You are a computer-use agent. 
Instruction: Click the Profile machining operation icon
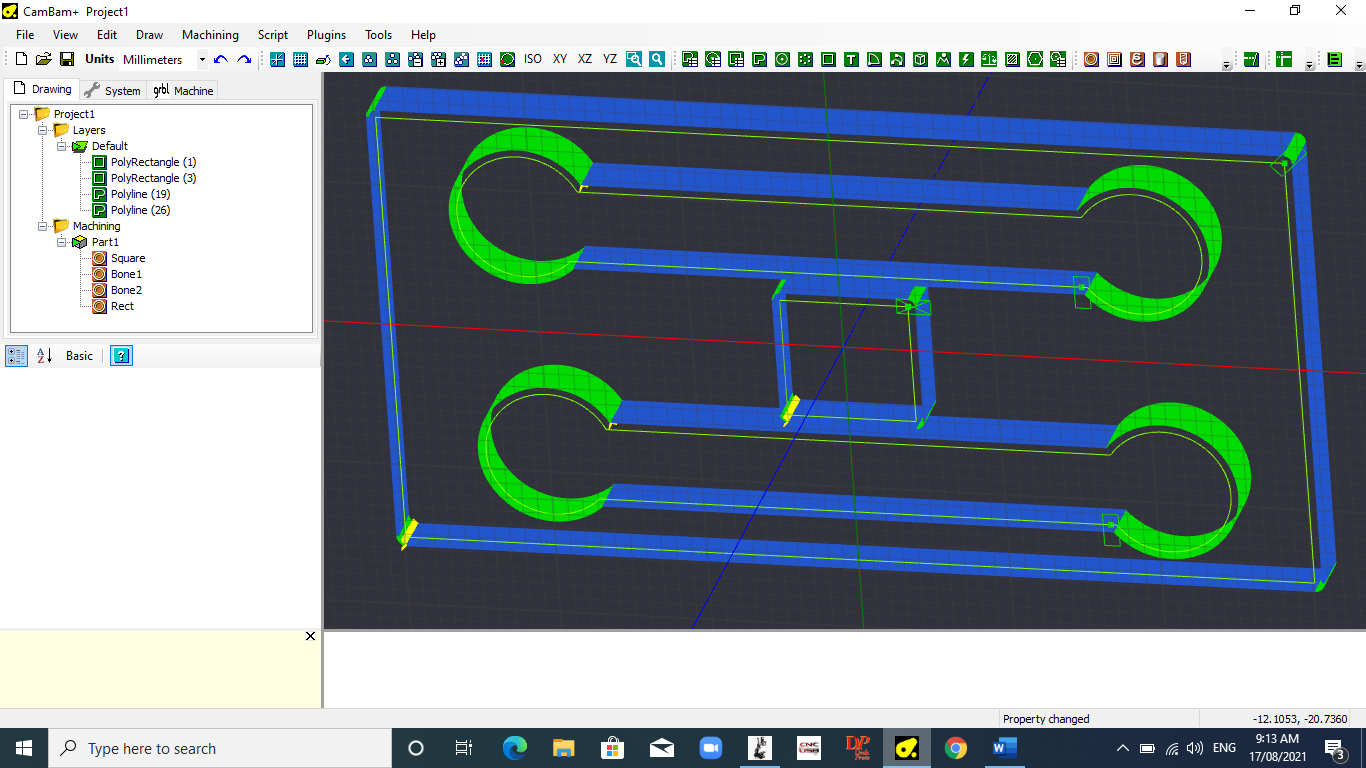coord(1091,59)
